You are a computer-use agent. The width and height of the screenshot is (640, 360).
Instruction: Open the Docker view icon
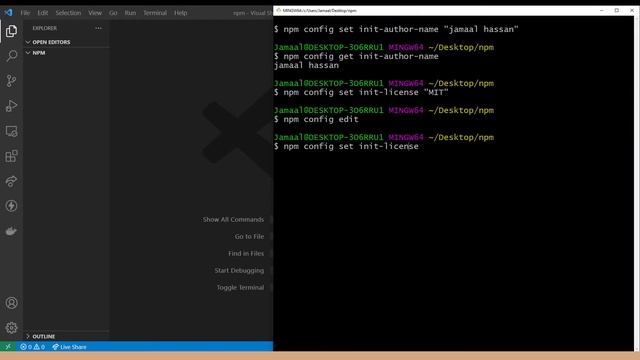click(11, 231)
